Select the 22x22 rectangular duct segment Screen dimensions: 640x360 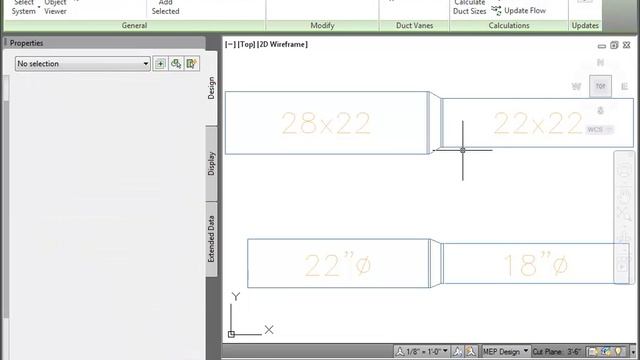pos(538,122)
